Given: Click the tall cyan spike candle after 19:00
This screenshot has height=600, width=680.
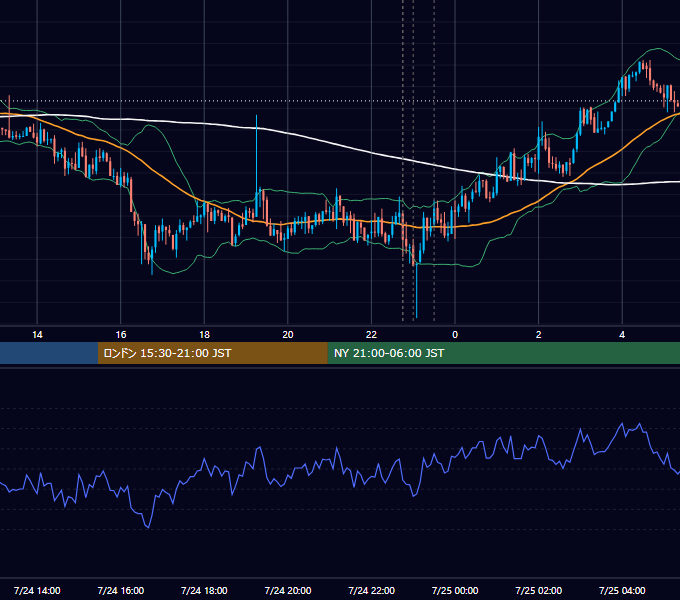Looking at the screenshot, I should tap(256, 165).
